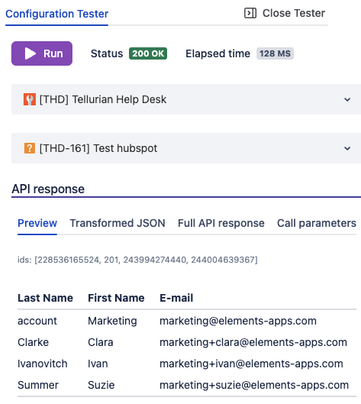
Task: Click the Tellurian Help Desk project icon
Action: (29, 99)
